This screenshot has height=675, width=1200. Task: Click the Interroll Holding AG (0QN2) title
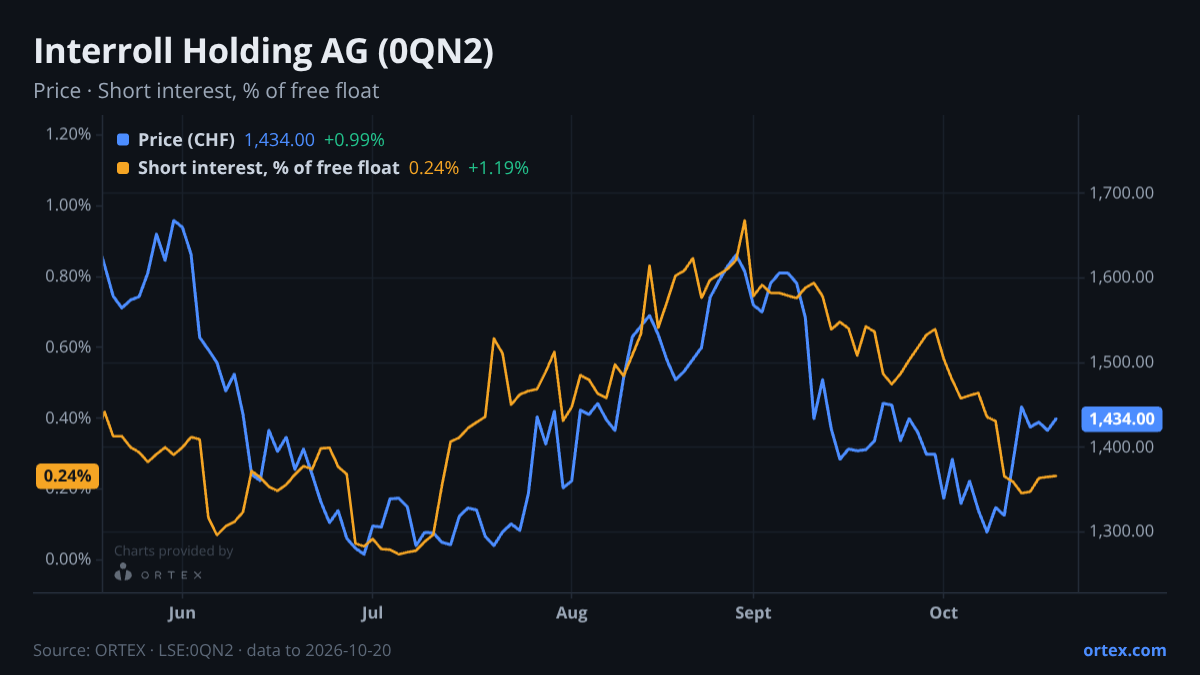pyautogui.click(x=264, y=53)
